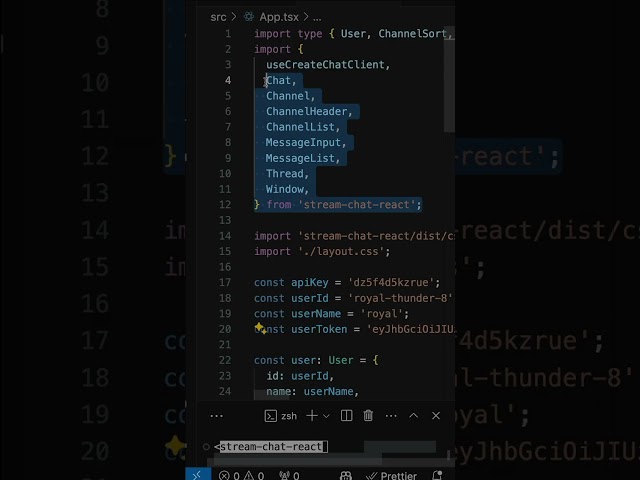Open the terminal launch profile dropdown arrow
The image size is (640, 480).
326,416
